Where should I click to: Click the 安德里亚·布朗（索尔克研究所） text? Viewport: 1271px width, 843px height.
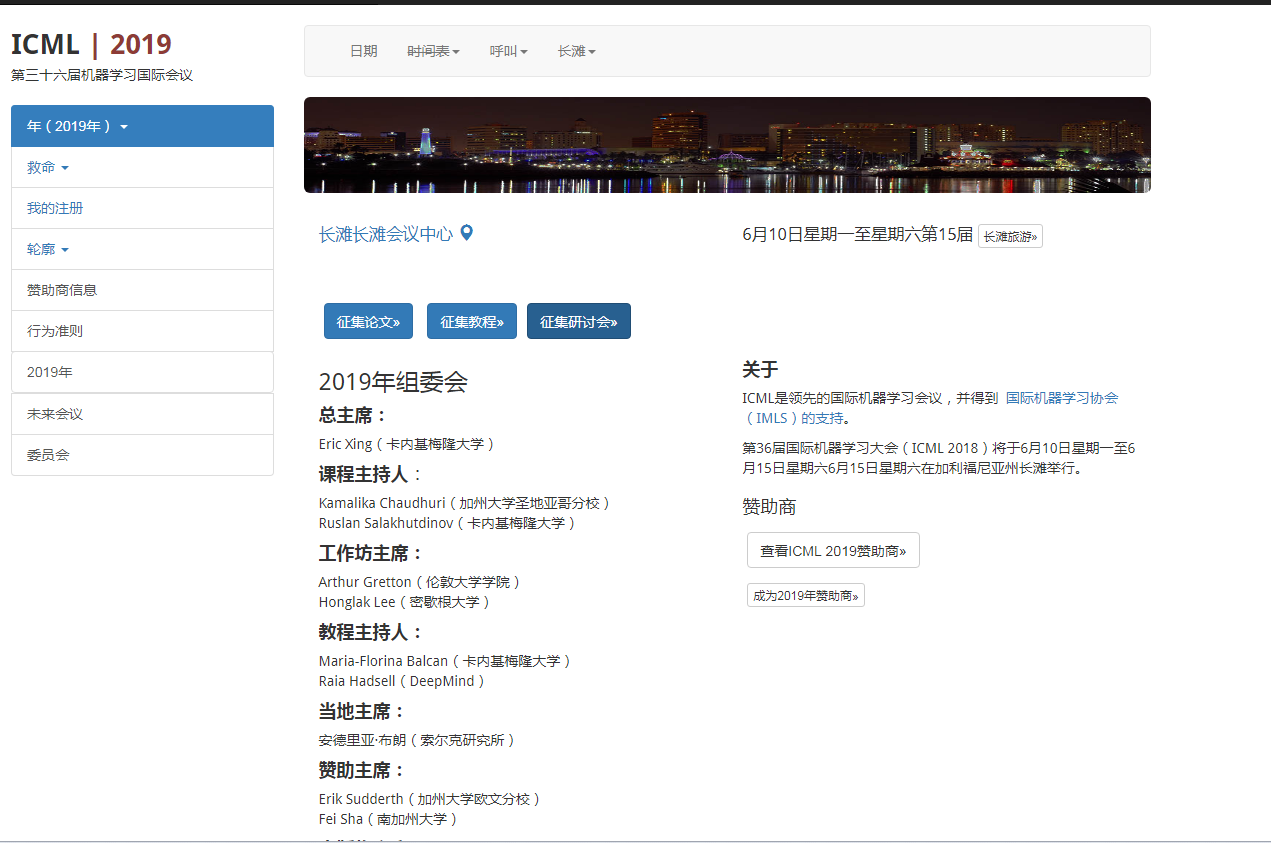tap(418, 740)
